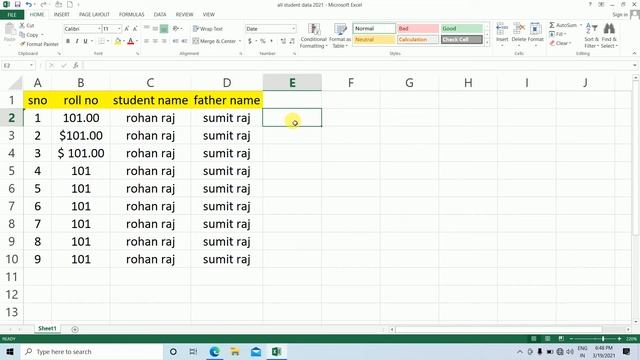Open Conditional Formatting menu
Image resolution: width=640 pixels, height=360 pixels.
tap(313, 36)
